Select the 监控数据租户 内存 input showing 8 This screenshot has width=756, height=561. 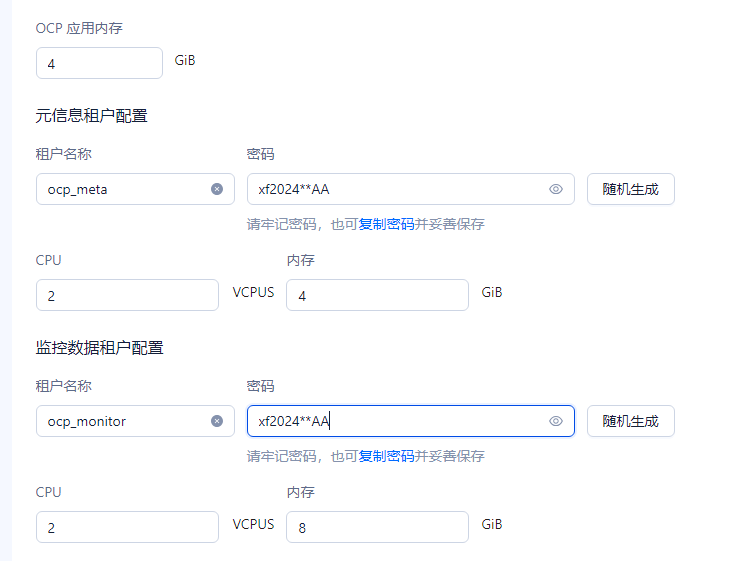pyautogui.click(x=377, y=527)
